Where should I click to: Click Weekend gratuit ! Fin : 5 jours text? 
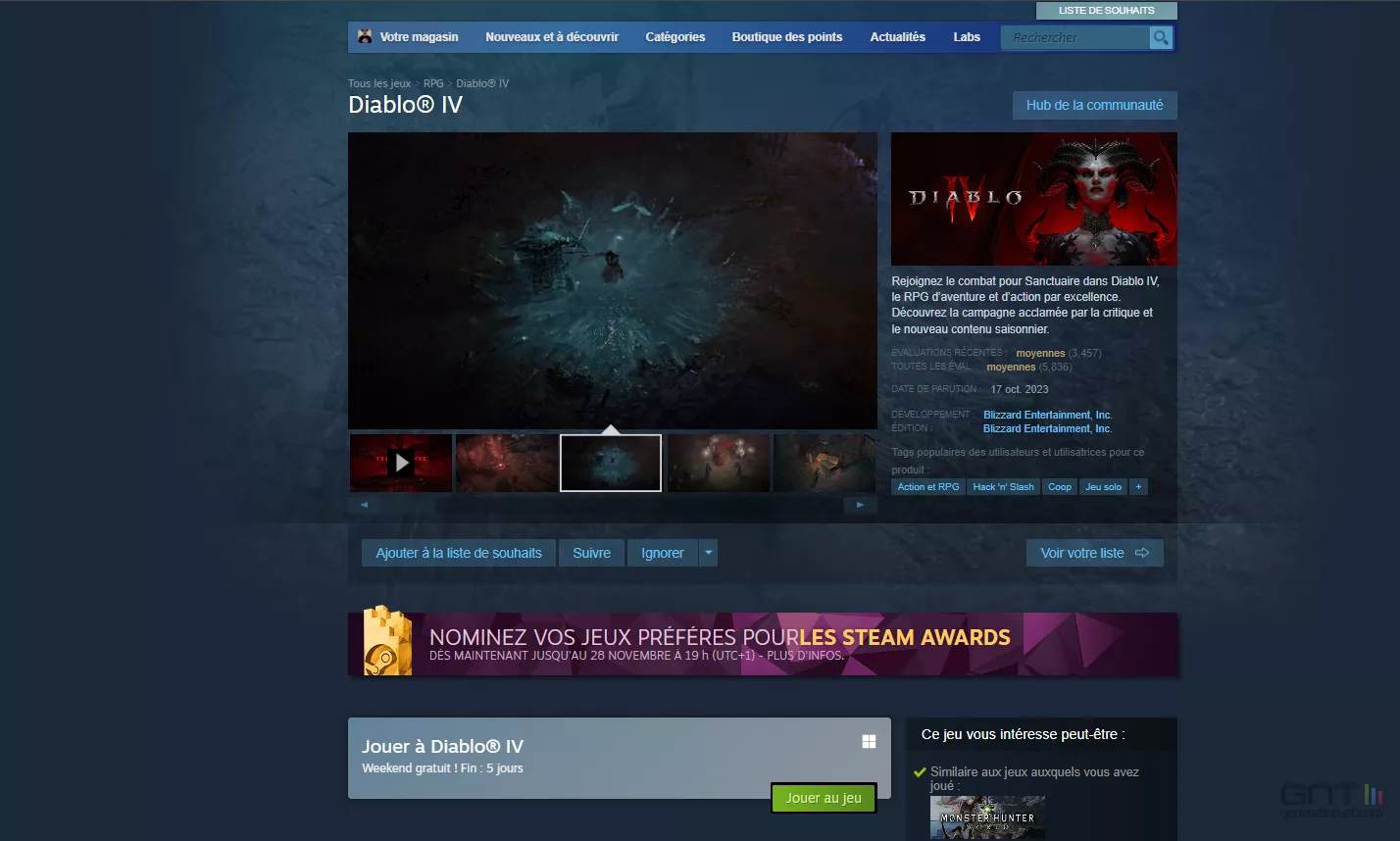tap(442, 768)
